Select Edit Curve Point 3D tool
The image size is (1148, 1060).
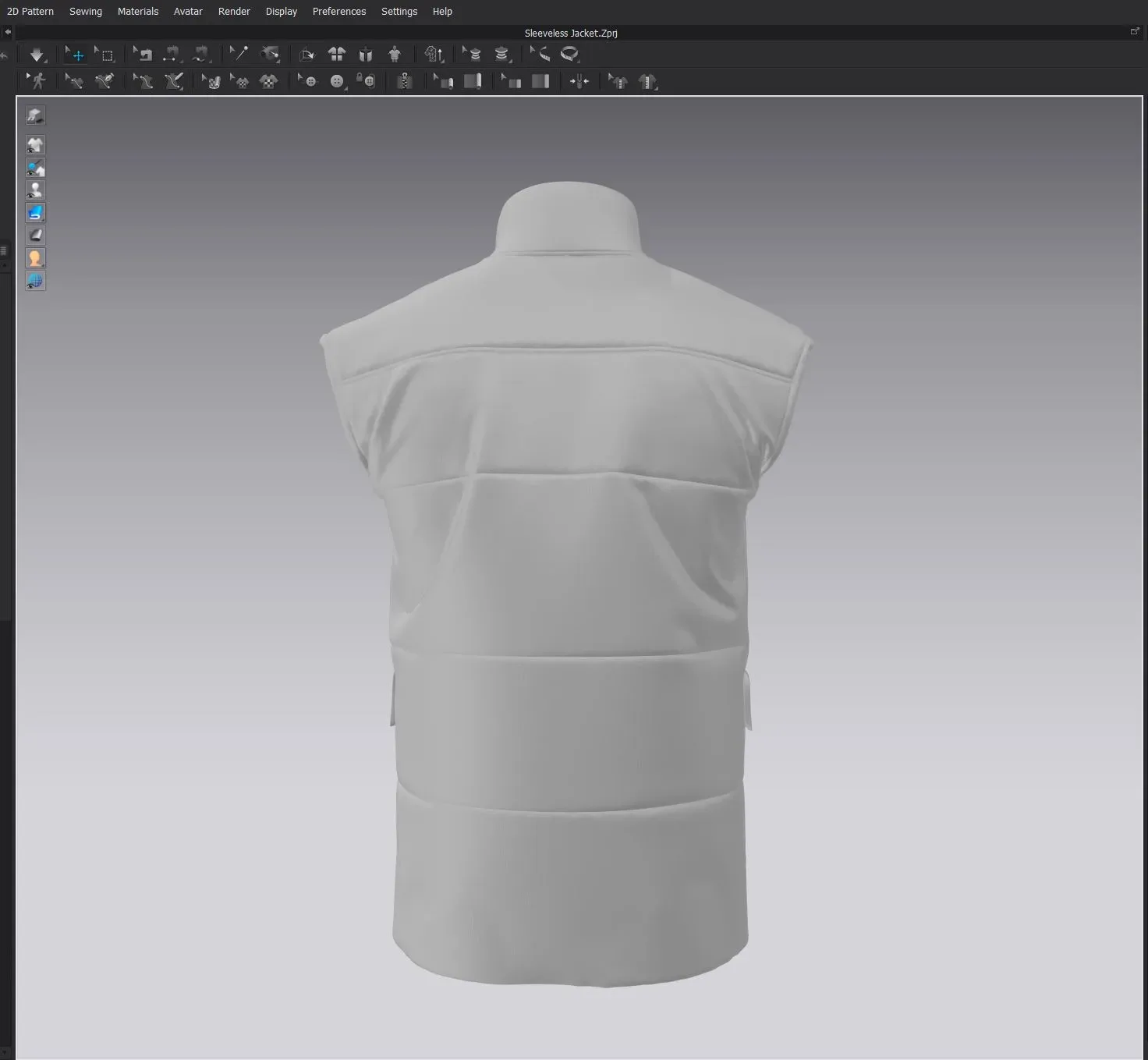[105, 81]
